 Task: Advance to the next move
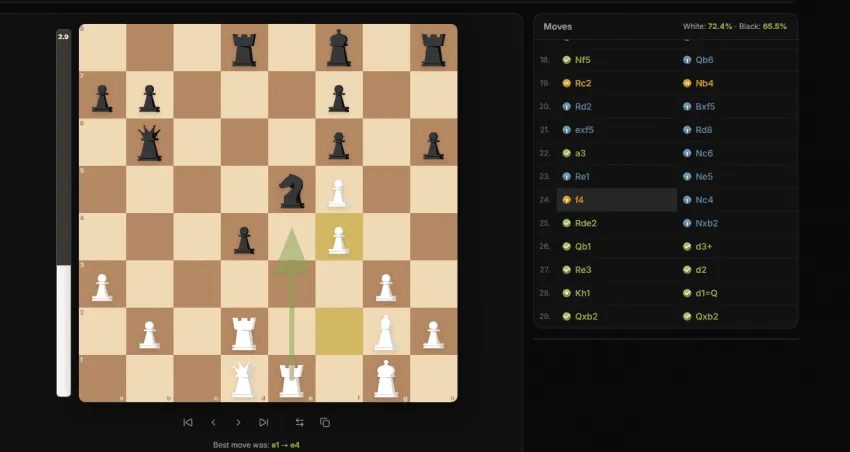238,422
